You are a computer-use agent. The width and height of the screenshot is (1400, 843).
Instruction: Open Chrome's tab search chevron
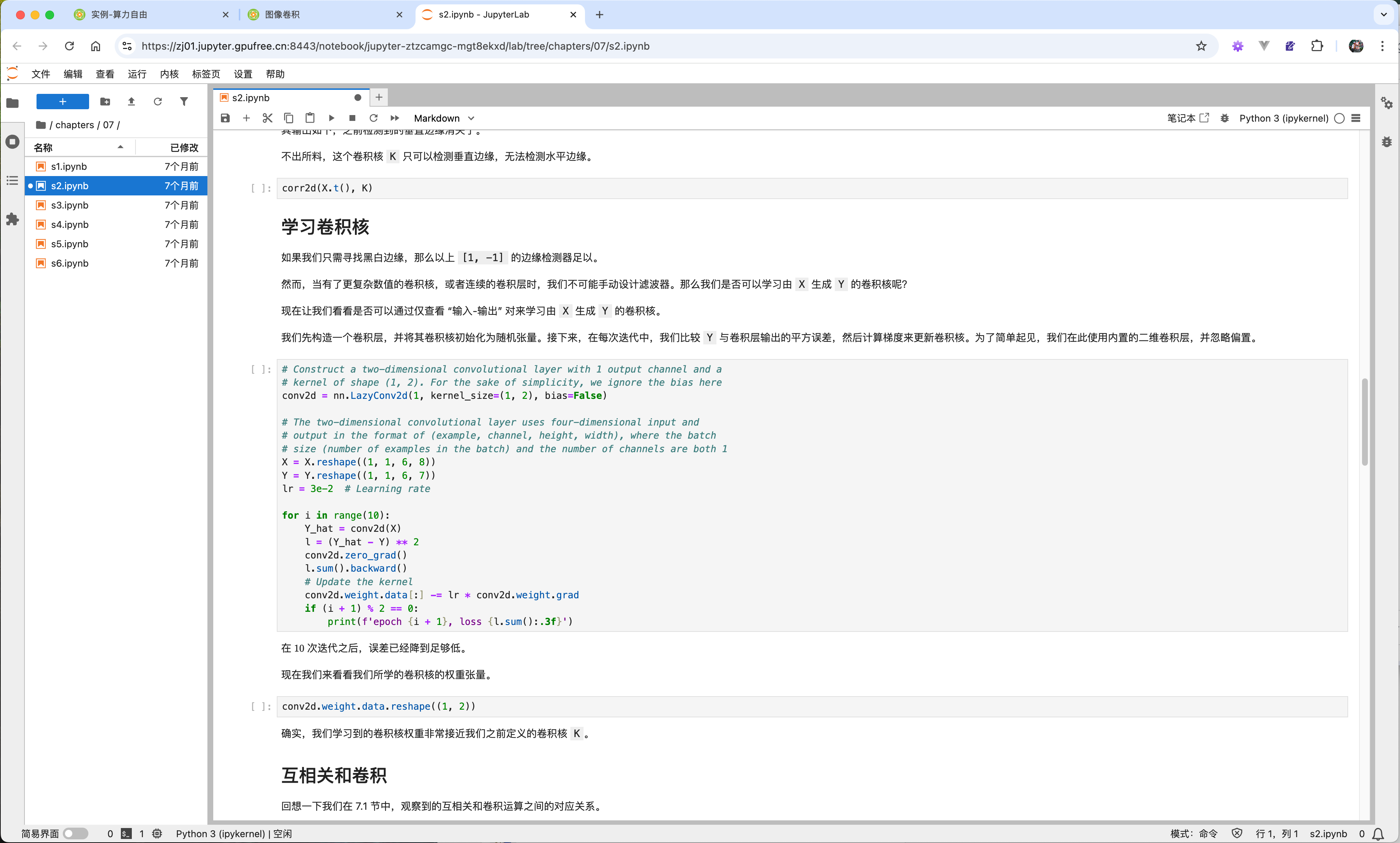tap(1384, 15)
